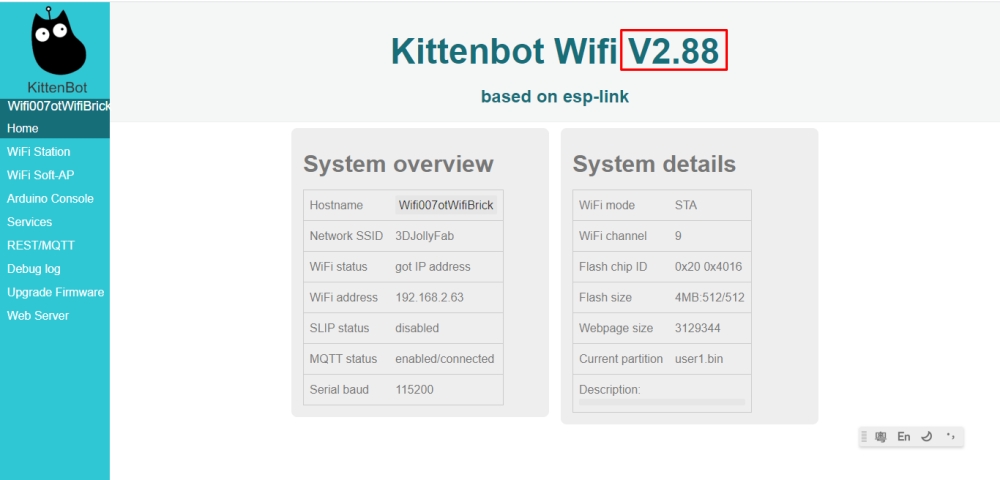Open the WiFi Soft-AP page

coord(41,175)
